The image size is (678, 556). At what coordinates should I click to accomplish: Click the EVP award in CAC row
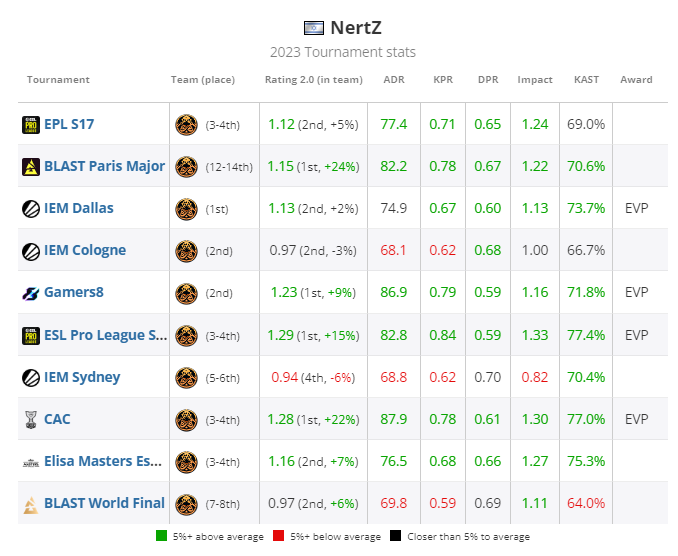point(636,419)
